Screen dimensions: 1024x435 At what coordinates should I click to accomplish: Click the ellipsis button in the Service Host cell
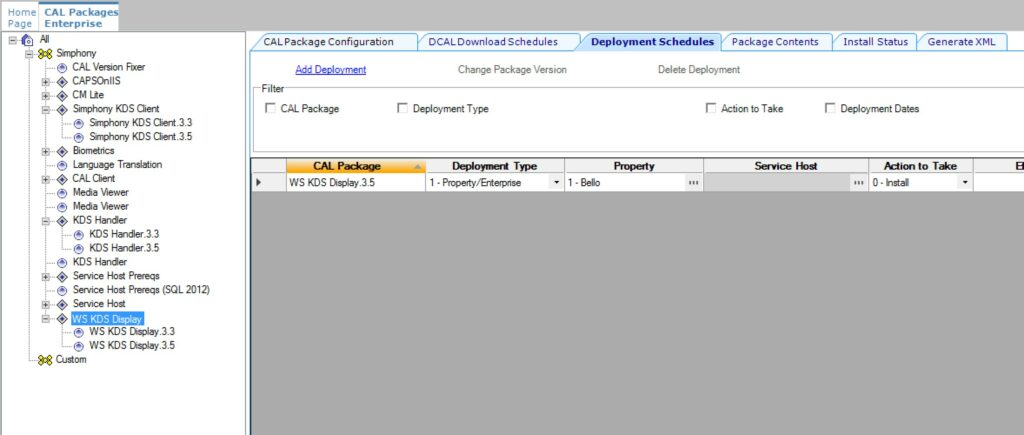(858, 183)
